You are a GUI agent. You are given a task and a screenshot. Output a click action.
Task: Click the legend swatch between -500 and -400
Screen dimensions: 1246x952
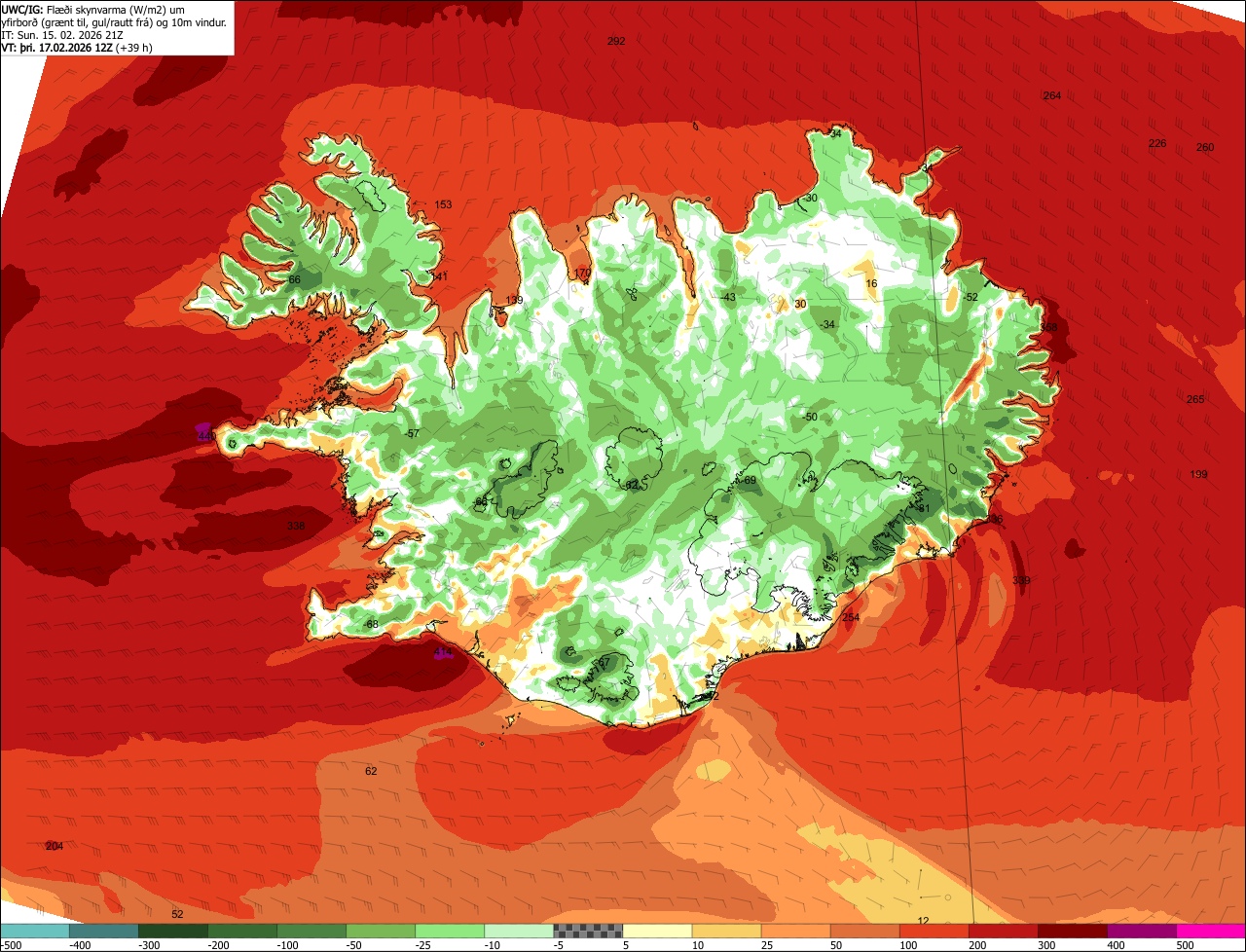click(35, 931)
